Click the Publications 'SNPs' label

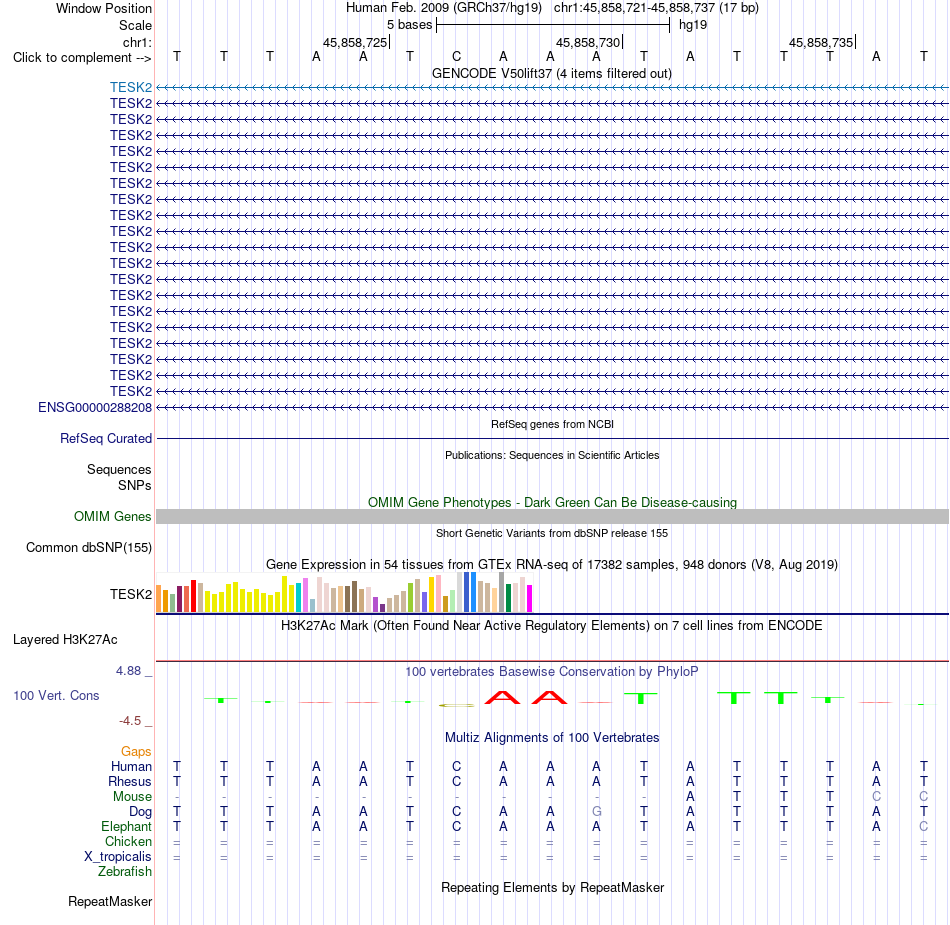click(x=135, y=485)
